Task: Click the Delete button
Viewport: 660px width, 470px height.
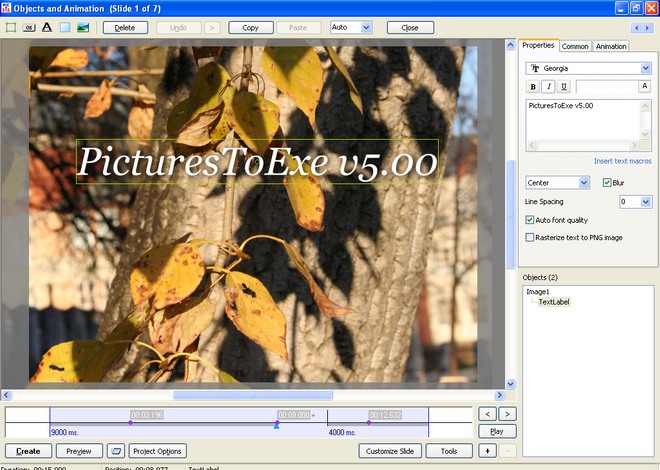Action: [x=125, y=28]
